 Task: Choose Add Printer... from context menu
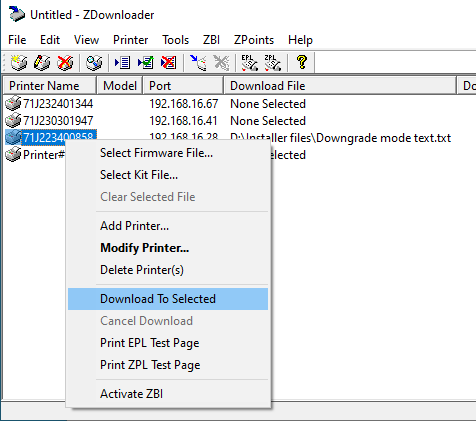(168, 226)
